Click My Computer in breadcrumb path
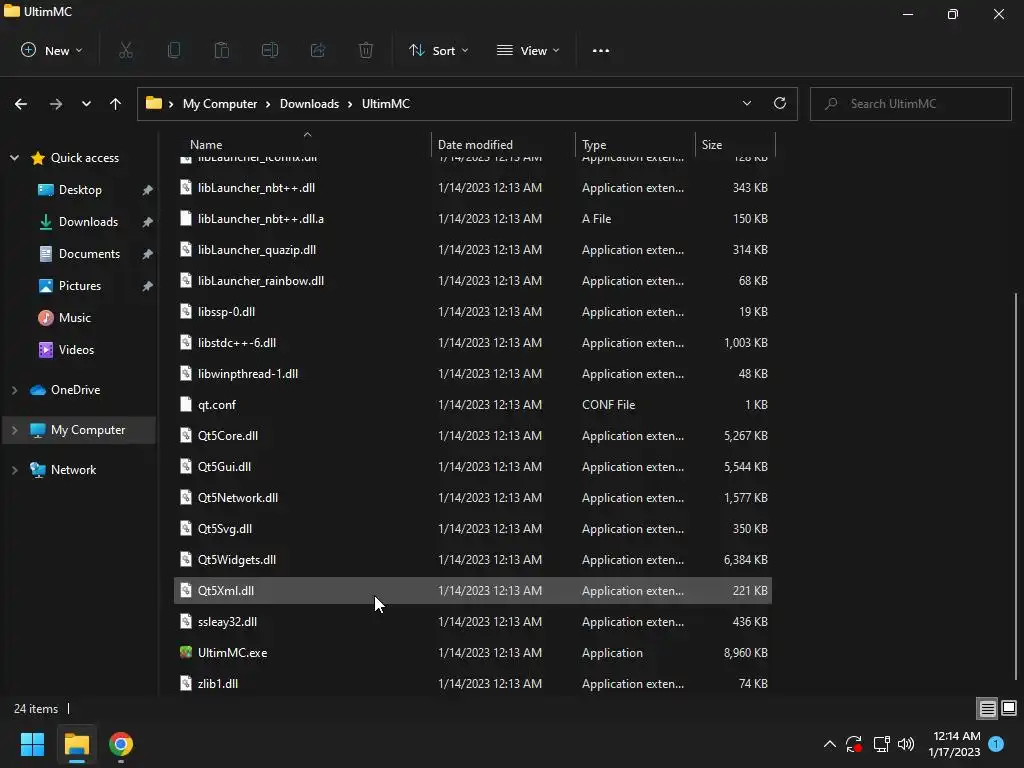Viewport: 1024px width, 768px height. click(219, 104)
